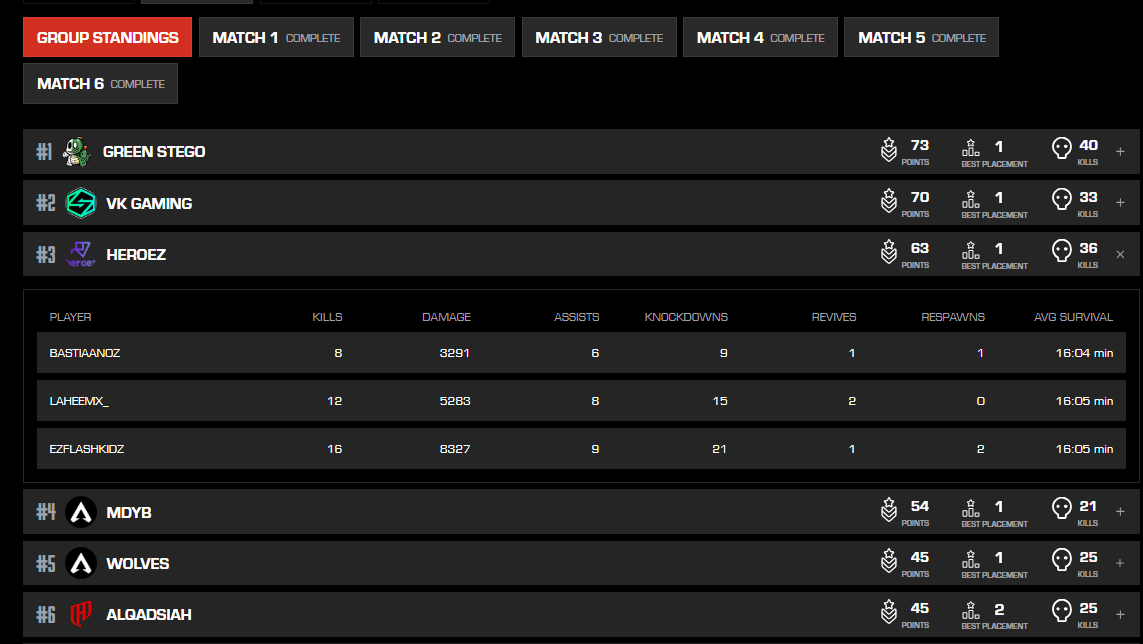Click the REVIVES column header
Screen dimensions: 1143x644
(834, 317)
